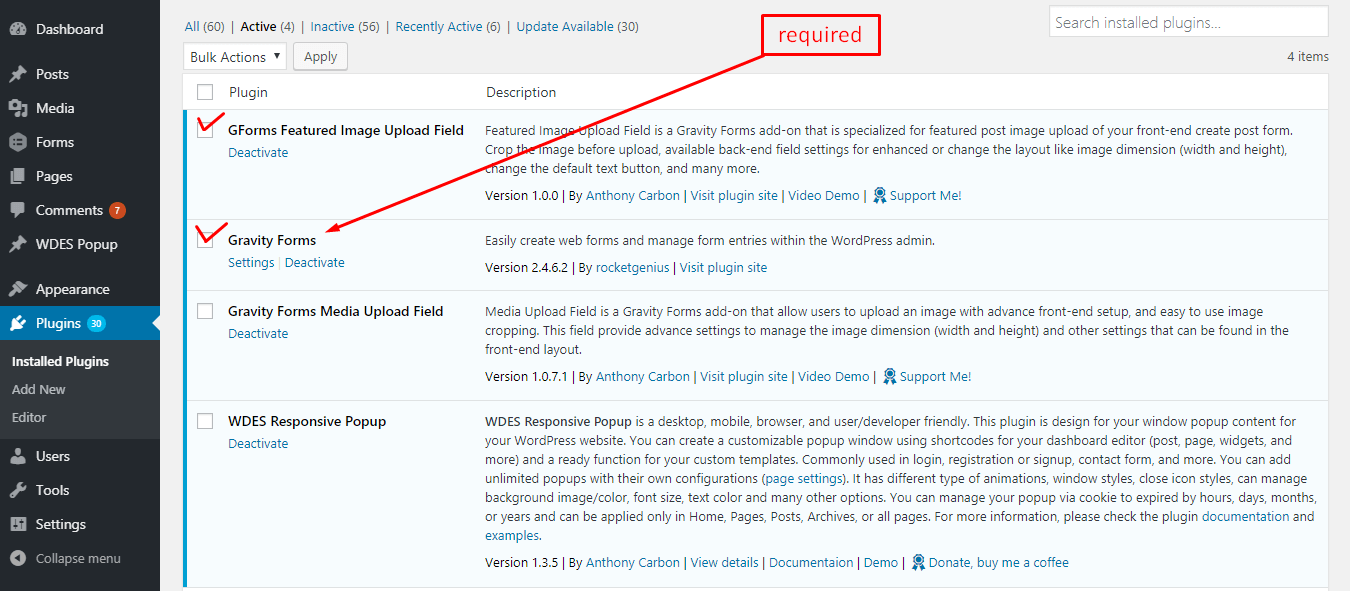The width and height of the screenshot is (1350, 591).
Task: Check the Gravity Forms plugin checkbox
Action: 205,240
